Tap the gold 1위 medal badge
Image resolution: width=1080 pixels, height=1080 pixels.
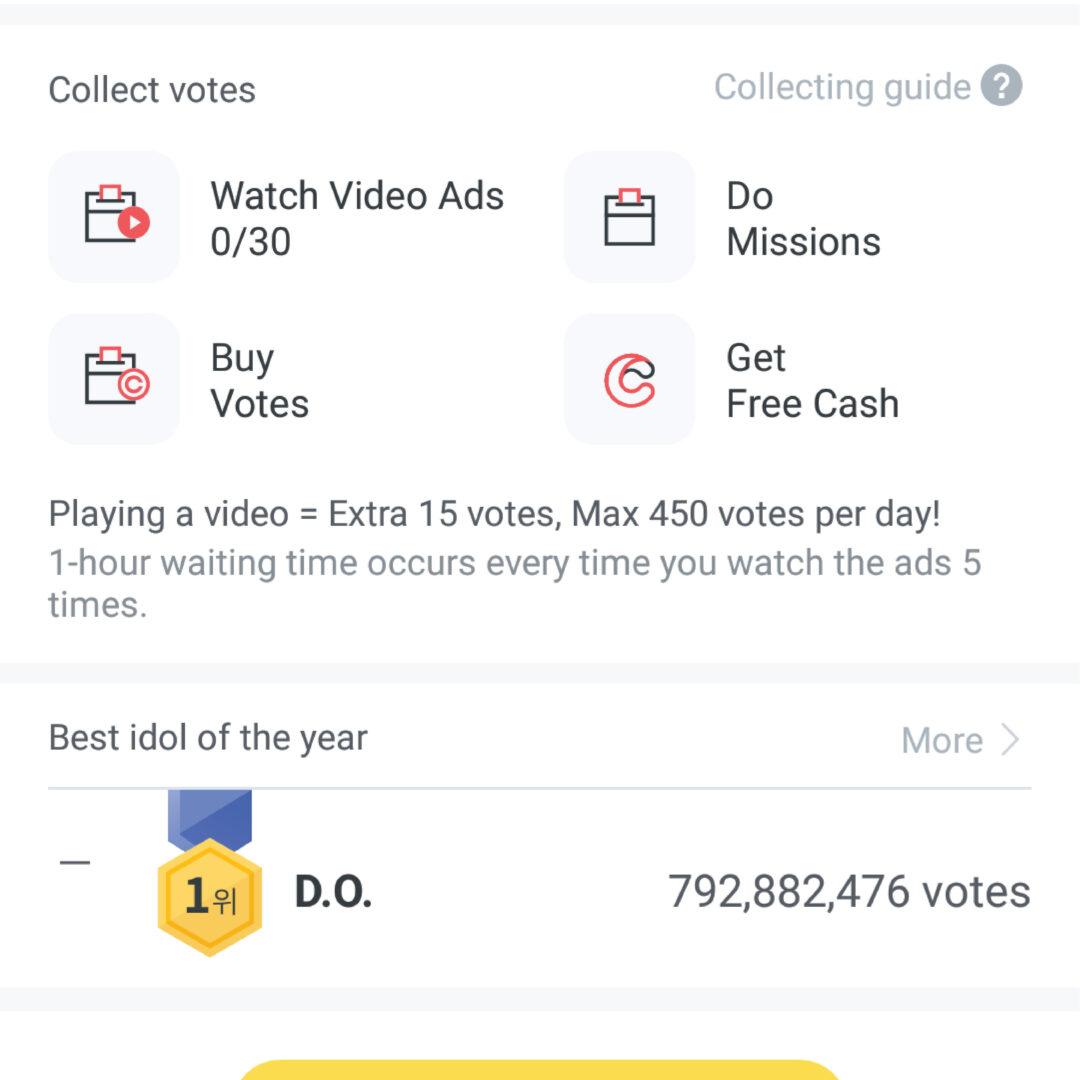click(x=210, y=896)
